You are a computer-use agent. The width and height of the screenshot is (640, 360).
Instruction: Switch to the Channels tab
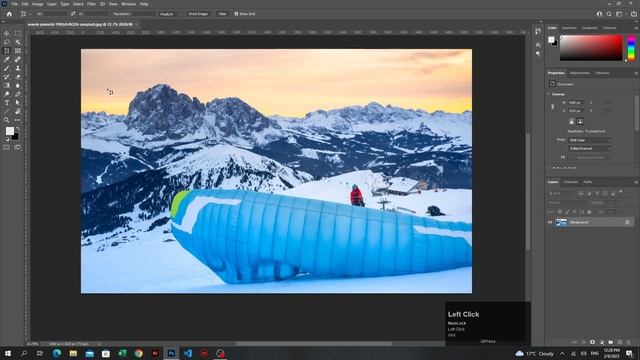click(x=571, y=182)
